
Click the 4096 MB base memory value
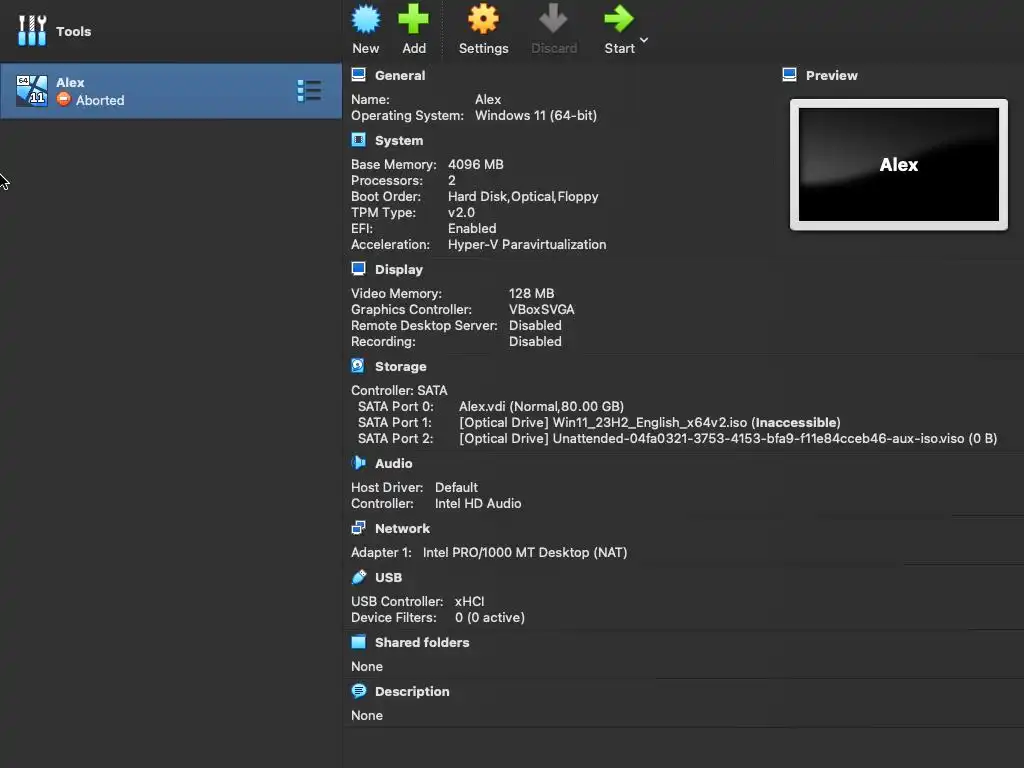pos(475,165)
